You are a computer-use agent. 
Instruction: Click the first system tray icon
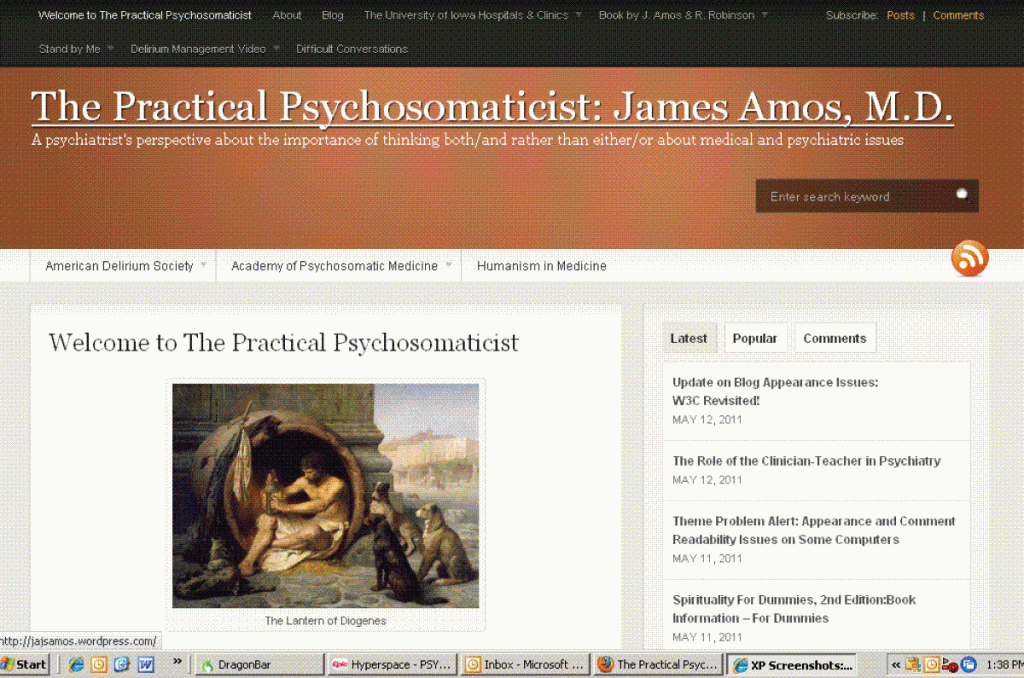913,665
